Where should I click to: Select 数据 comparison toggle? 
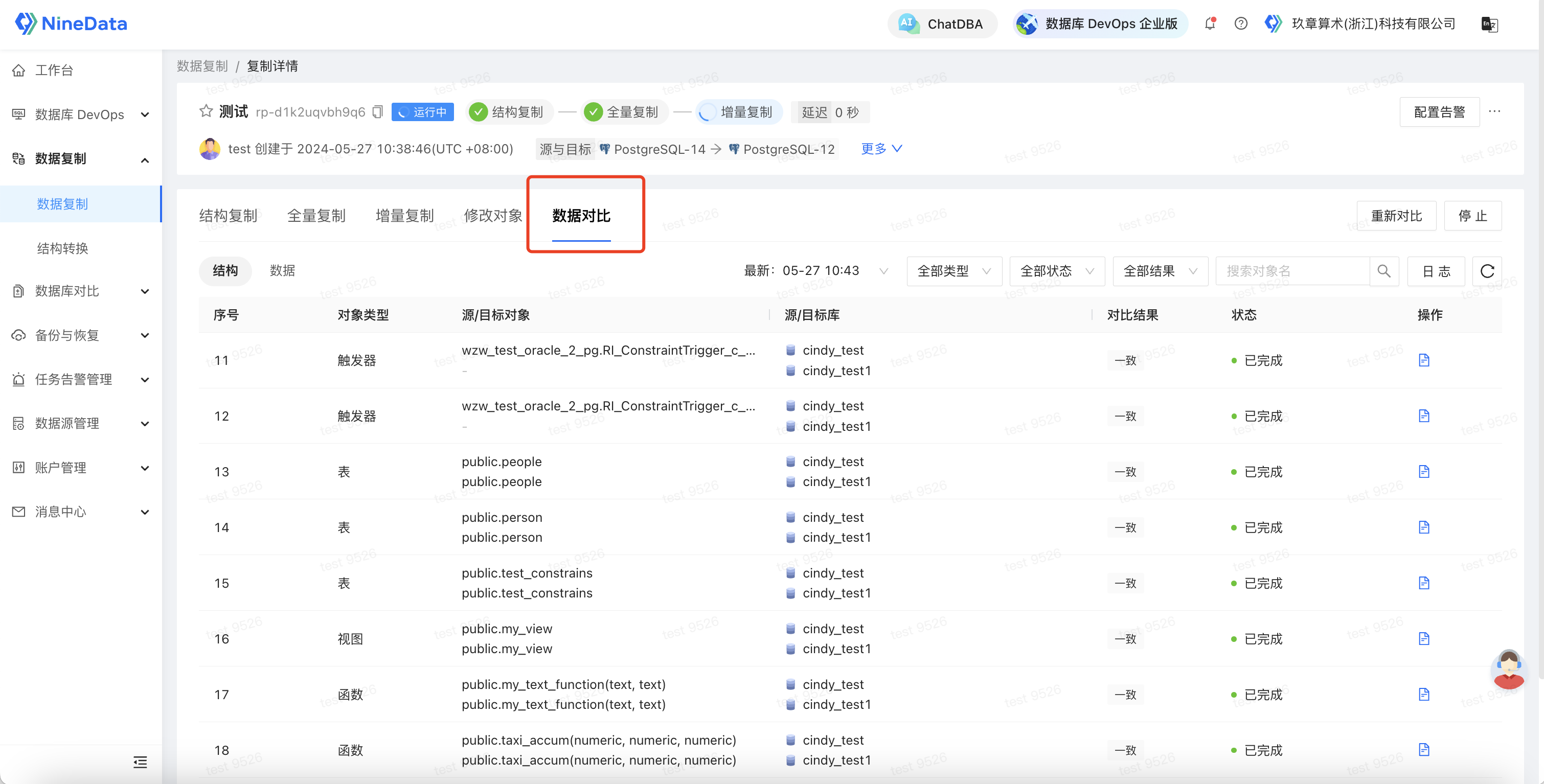pyautogui.click(x=282, y=271)
